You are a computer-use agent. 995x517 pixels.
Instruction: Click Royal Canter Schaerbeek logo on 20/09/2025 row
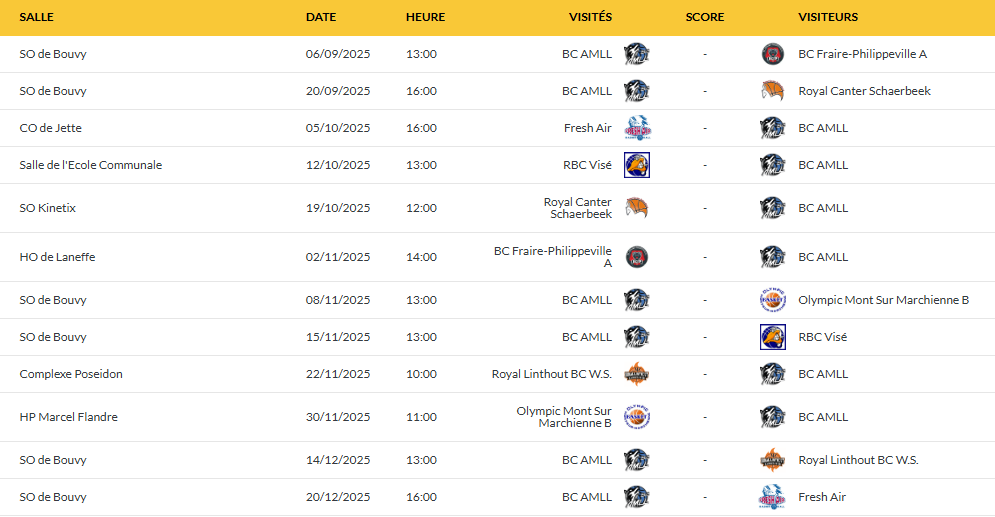tap(772, 91)
